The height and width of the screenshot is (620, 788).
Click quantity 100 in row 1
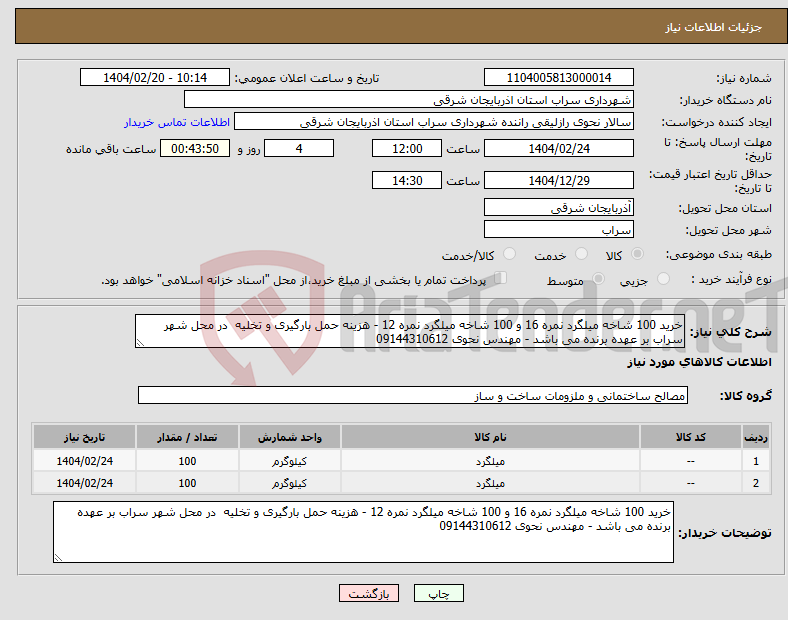tap(187, 461)
